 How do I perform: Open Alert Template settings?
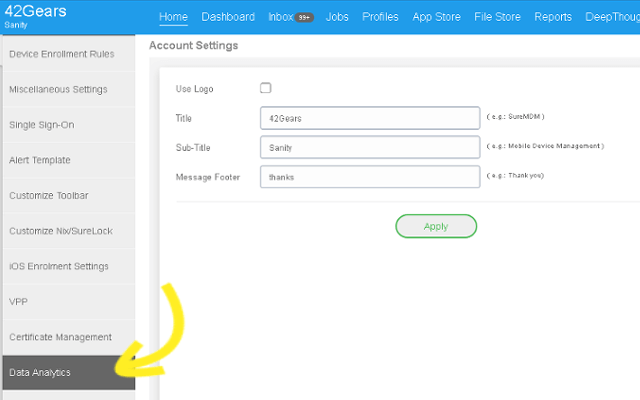pyautogui.click(x=69, y=160)
